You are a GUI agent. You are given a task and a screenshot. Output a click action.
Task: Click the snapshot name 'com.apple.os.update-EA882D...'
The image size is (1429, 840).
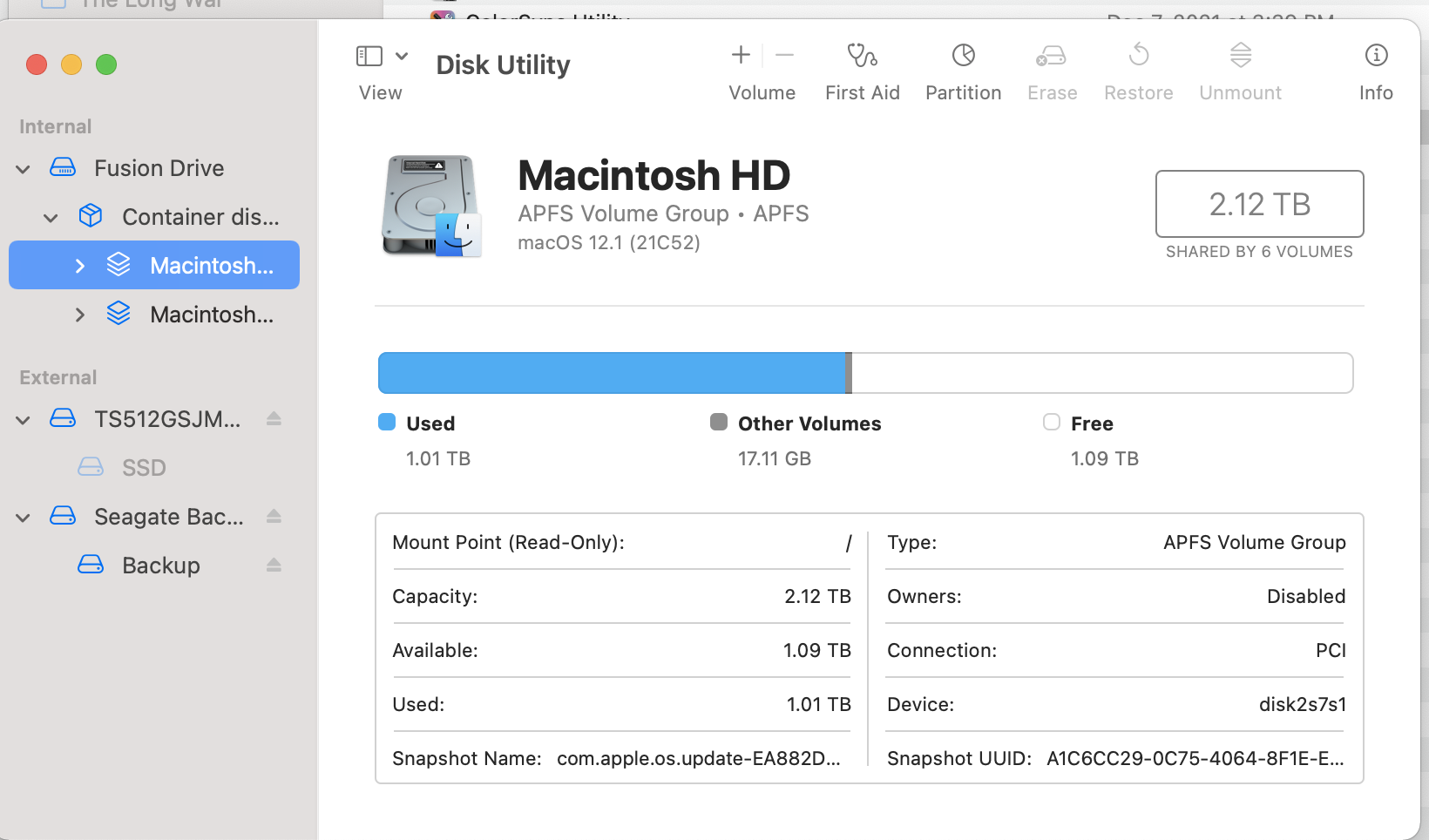point(699,759)
